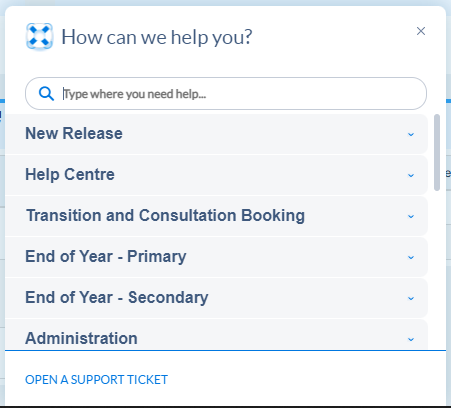
Task: Expand New Release chevron arrow
Action: coord(411,134)
